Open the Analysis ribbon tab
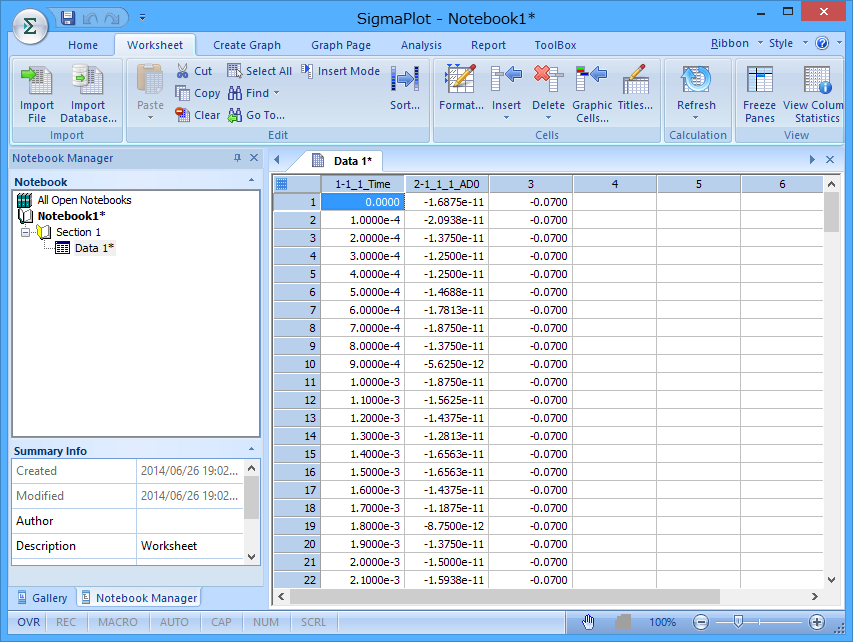Viewport: 853px width, 642px height. [x=421, y=45]
